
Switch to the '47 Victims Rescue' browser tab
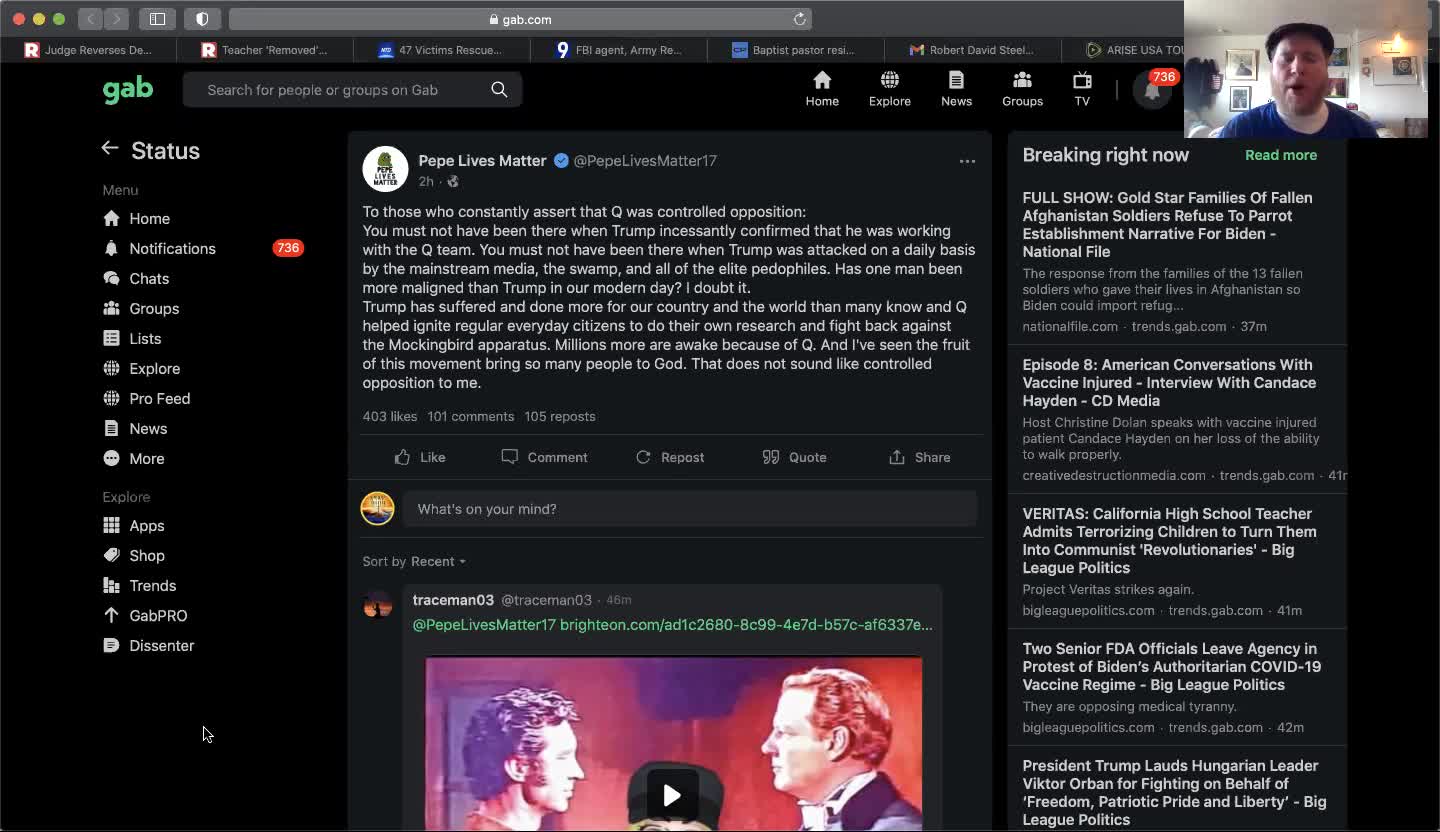[x=441, y=50]
